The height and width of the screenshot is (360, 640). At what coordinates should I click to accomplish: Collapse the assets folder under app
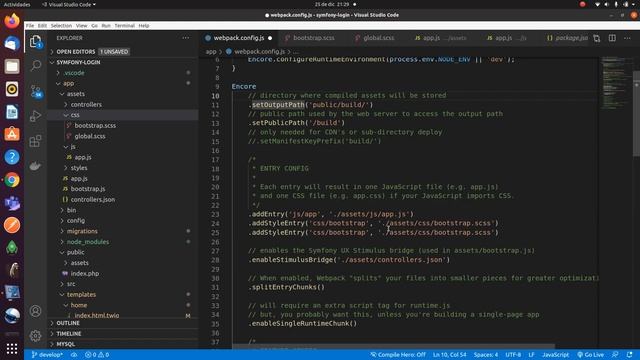76,94
